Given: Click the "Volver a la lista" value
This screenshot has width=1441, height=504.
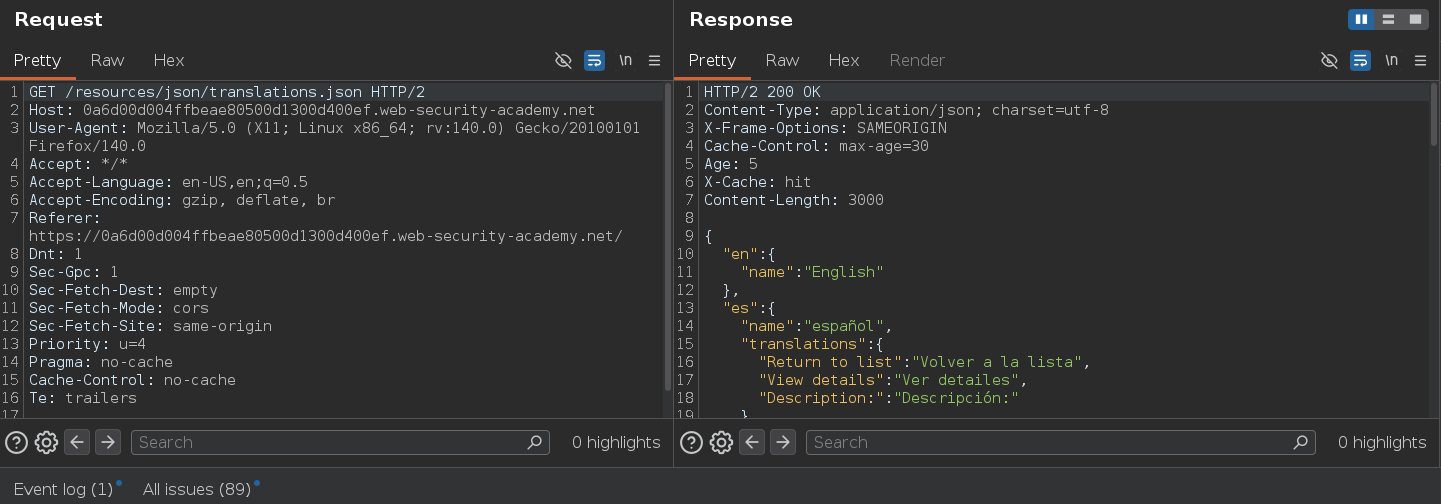Looking at the screenshot, I should (x=997, y=362).
